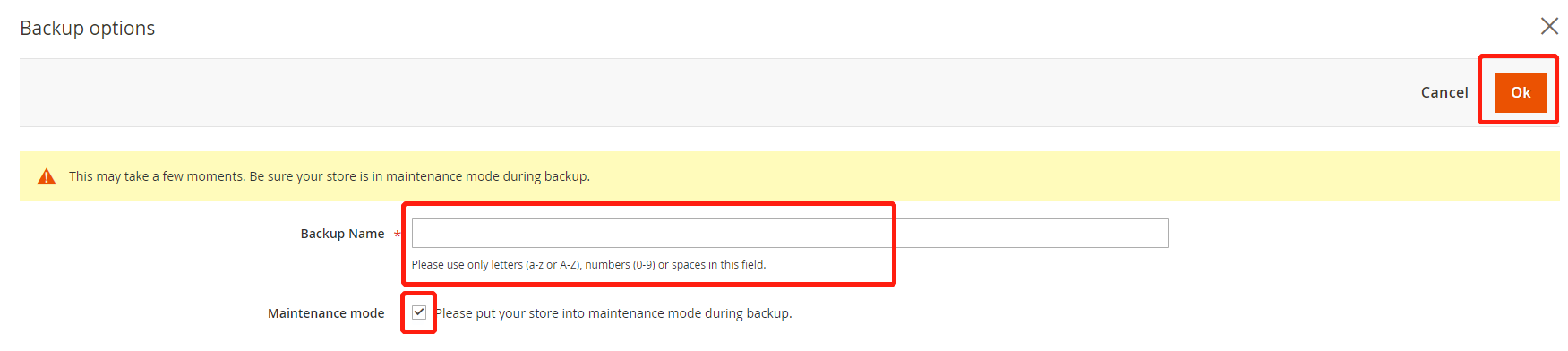Click the checkmark inside the maintenance box
Image resolution: width=1568 pixels, height=351 pixels.
point(419,312)
